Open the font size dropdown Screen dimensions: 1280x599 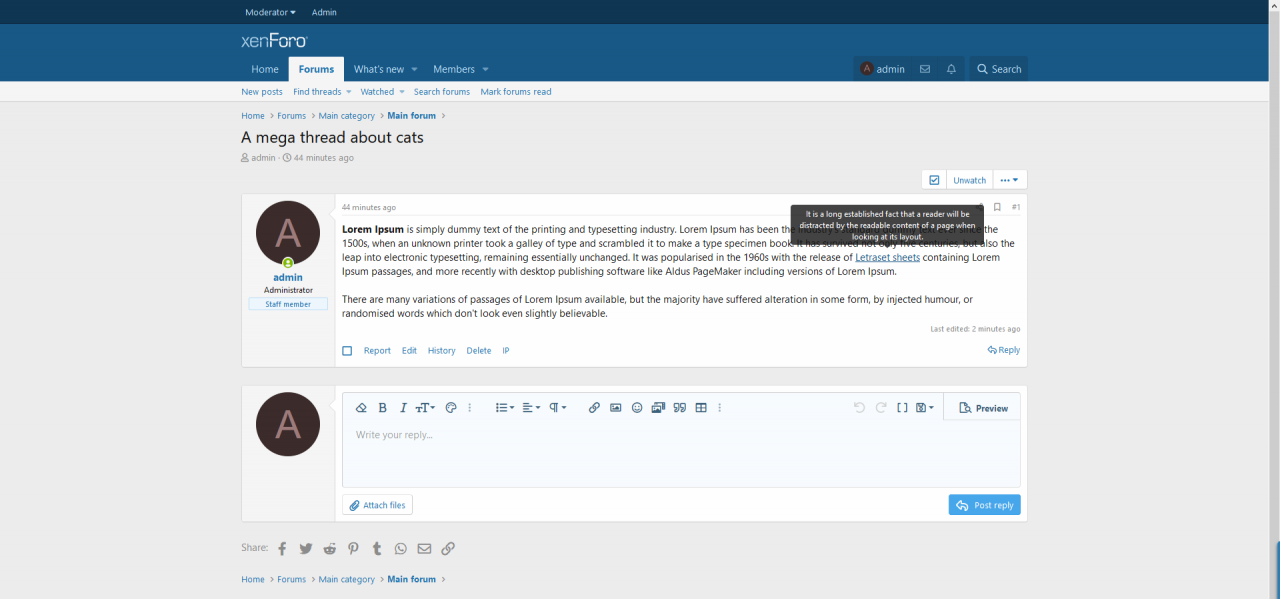point(425,408)
